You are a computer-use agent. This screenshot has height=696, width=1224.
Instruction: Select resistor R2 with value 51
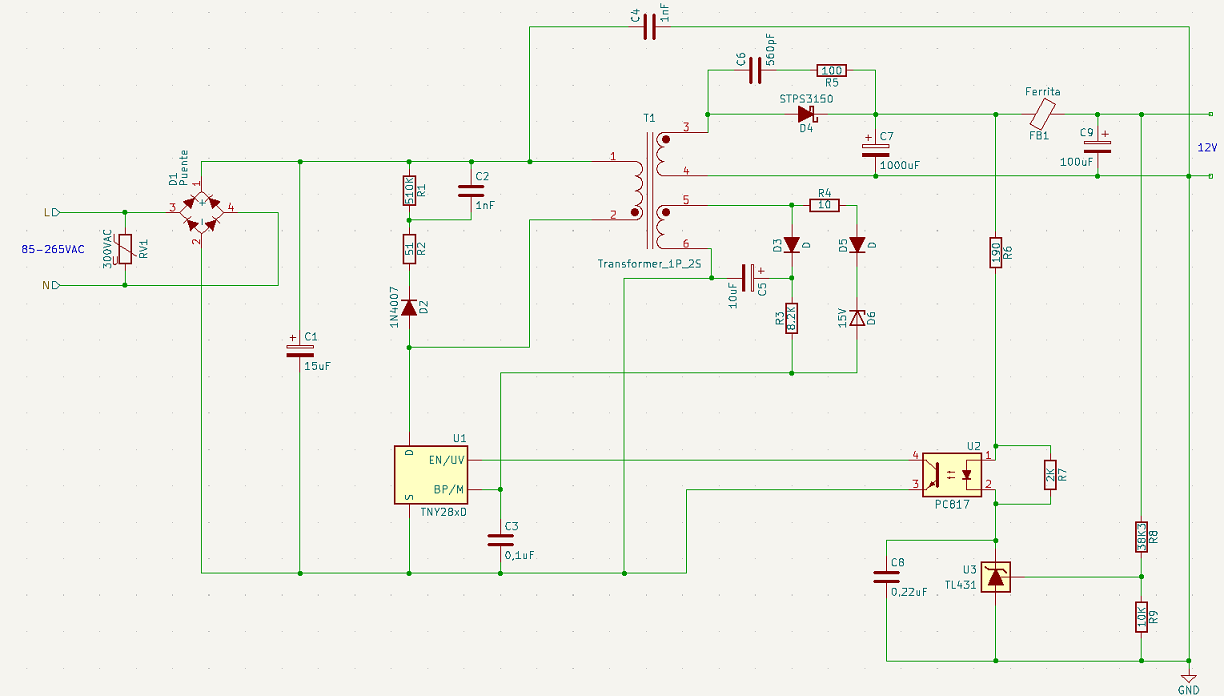point(409,248)
